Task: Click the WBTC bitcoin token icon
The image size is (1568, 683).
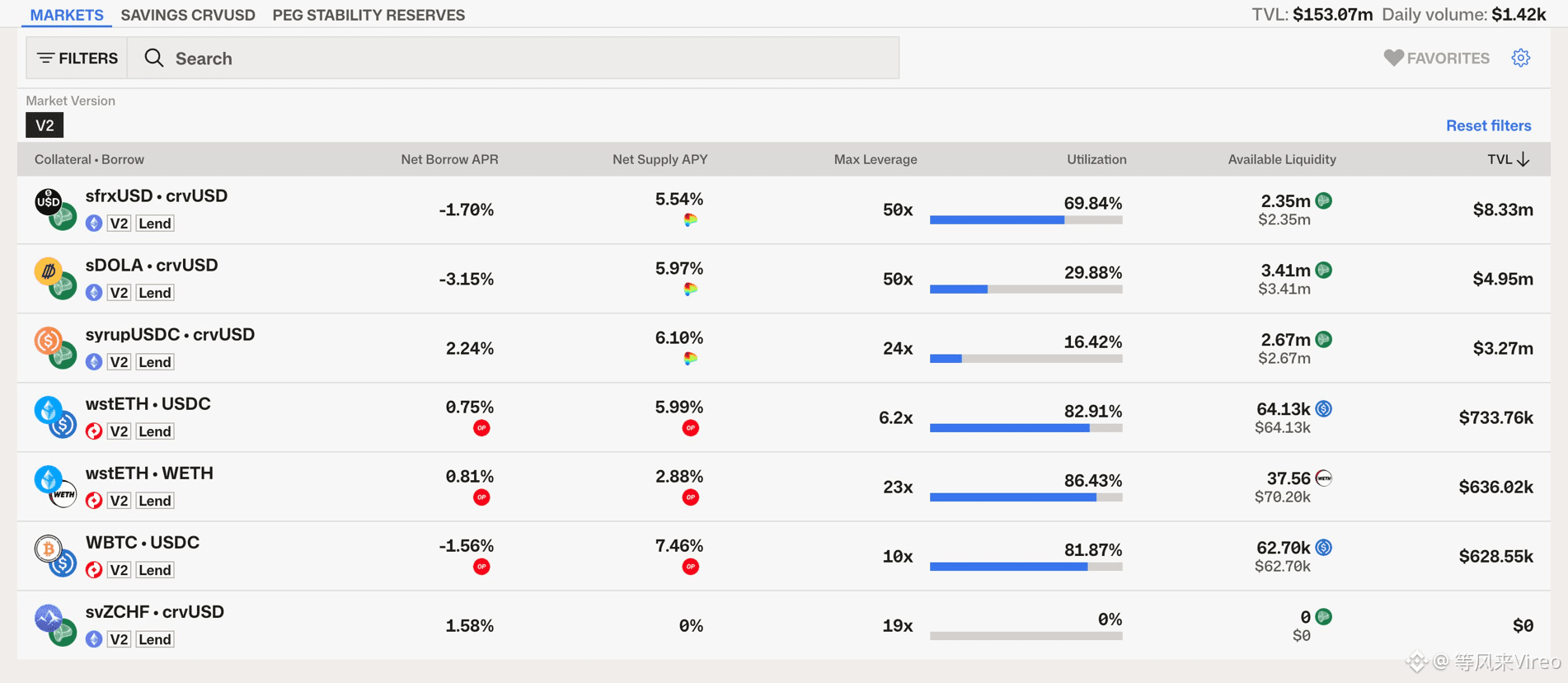Action: click(48, 548)
